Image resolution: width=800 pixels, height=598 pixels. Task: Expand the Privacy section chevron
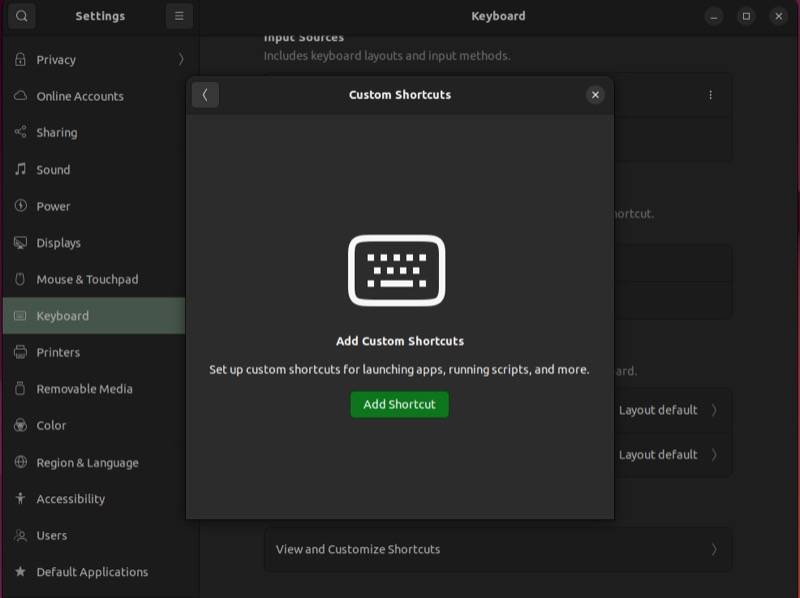181,59
